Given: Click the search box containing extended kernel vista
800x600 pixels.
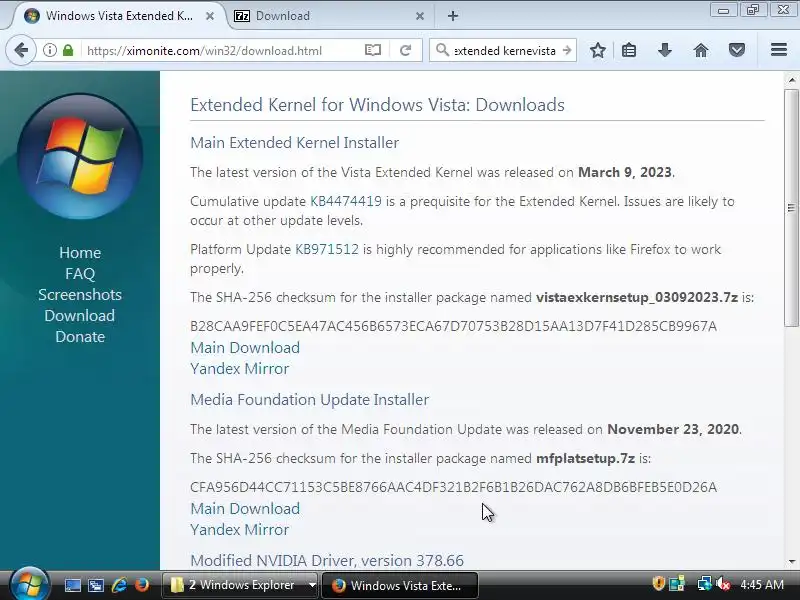Looking at the screenshot, I should (504, 51).
